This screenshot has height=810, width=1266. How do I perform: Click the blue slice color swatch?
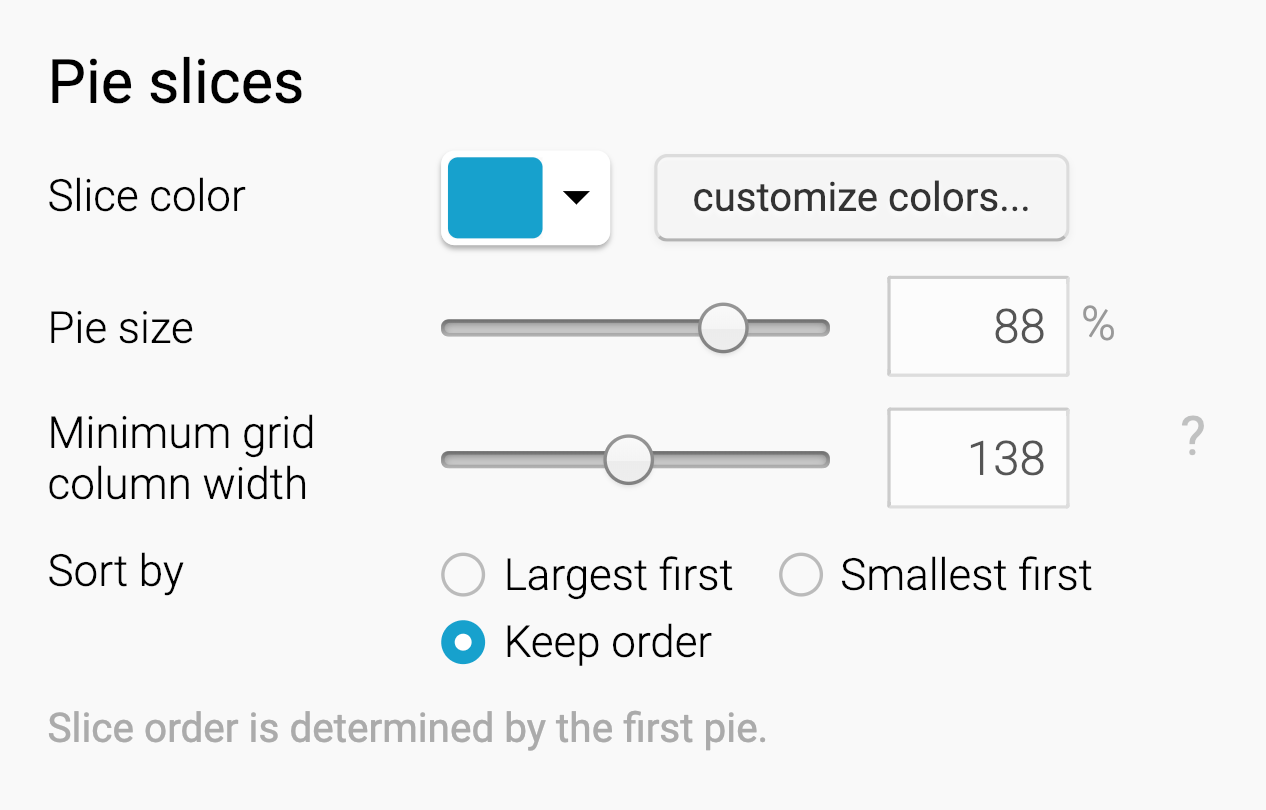[495, 198]
